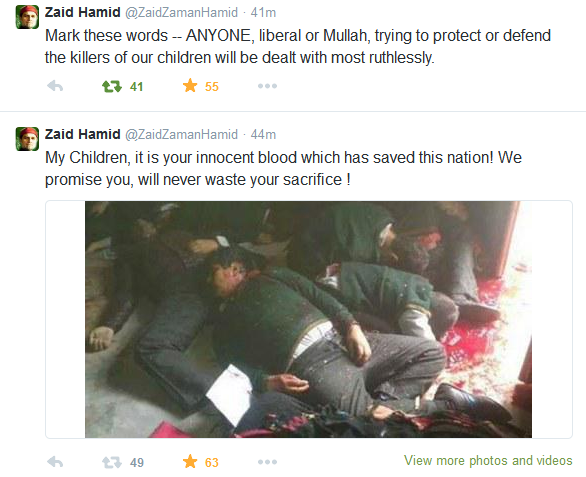Screen dimensions: 586x477
Task: Open more options on the 41m tweet
Action: pos(267,86)
